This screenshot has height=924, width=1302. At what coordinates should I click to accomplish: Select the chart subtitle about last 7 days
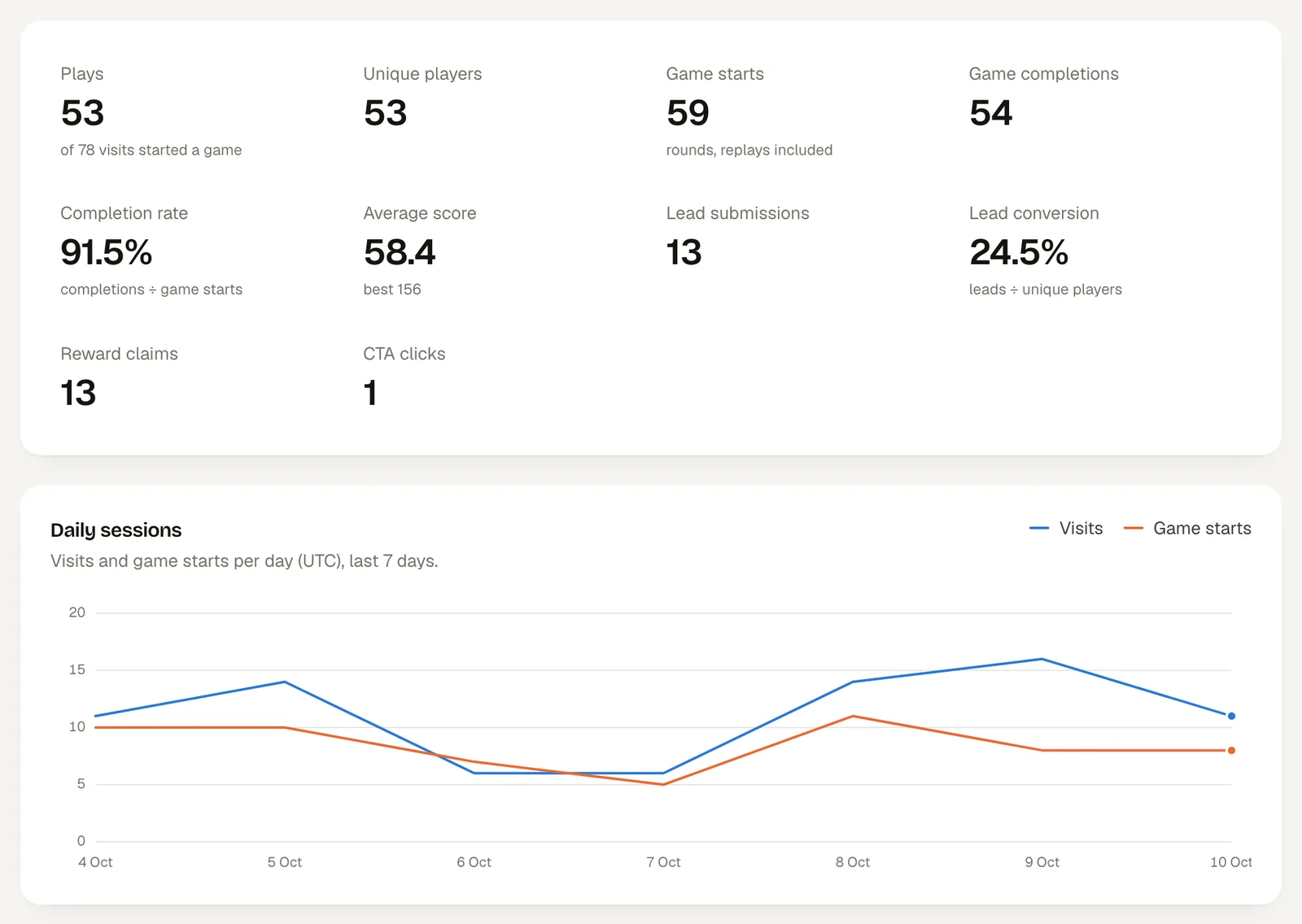(244, 561)
